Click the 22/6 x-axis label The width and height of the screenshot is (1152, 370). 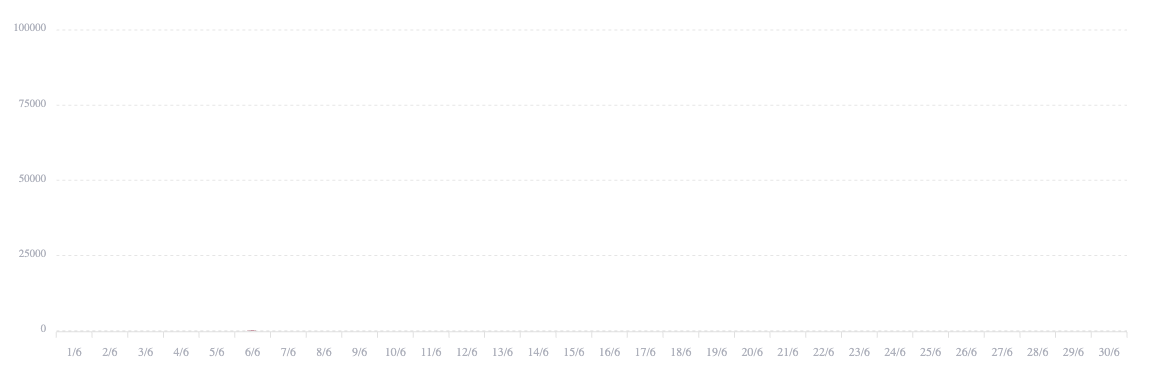[x=823, y=352]
